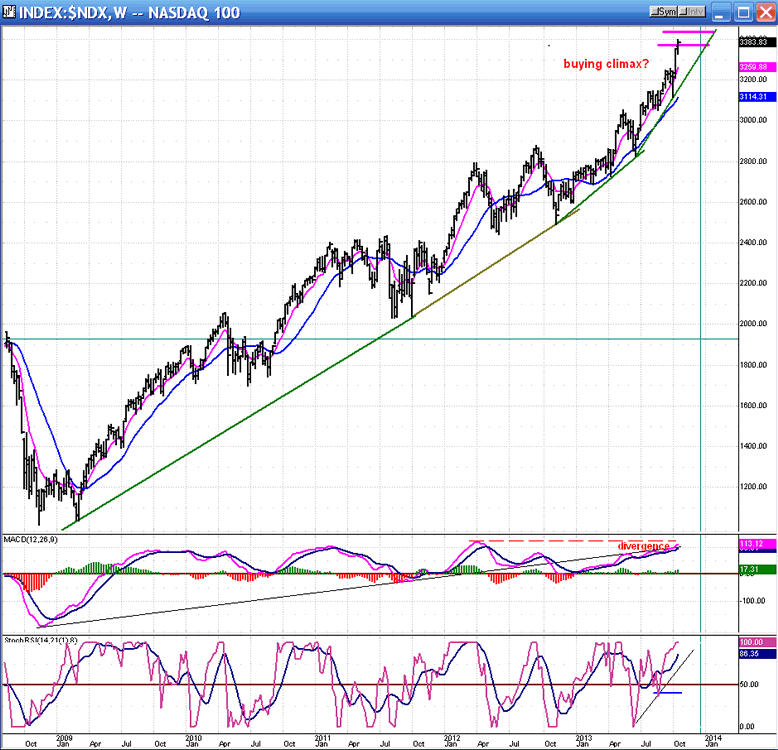The height and width of the screenshot is (750, 778).
Task: Select the 'buying climax?' text annotation
Action: 606,64
